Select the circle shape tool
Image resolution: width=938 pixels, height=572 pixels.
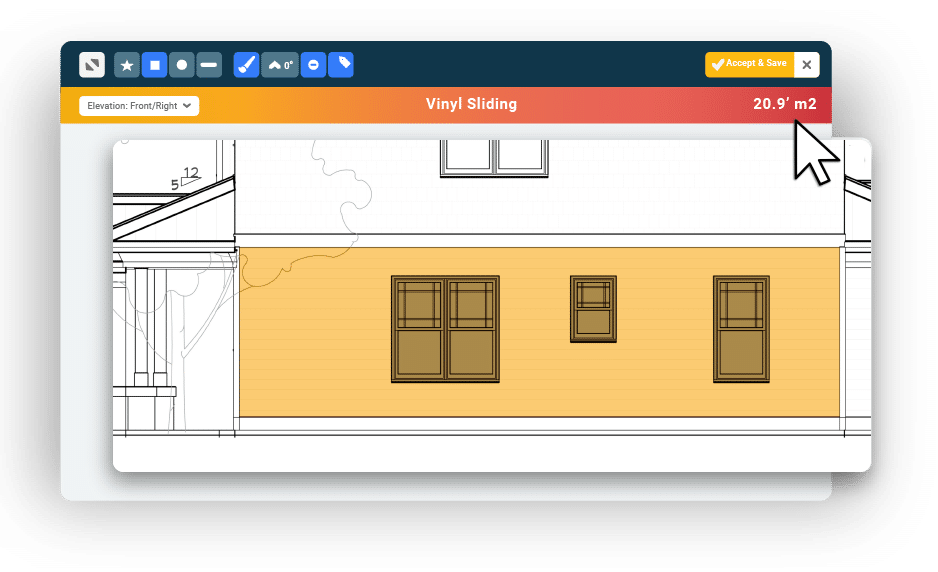pyautogui.click(x=181, y=65)
